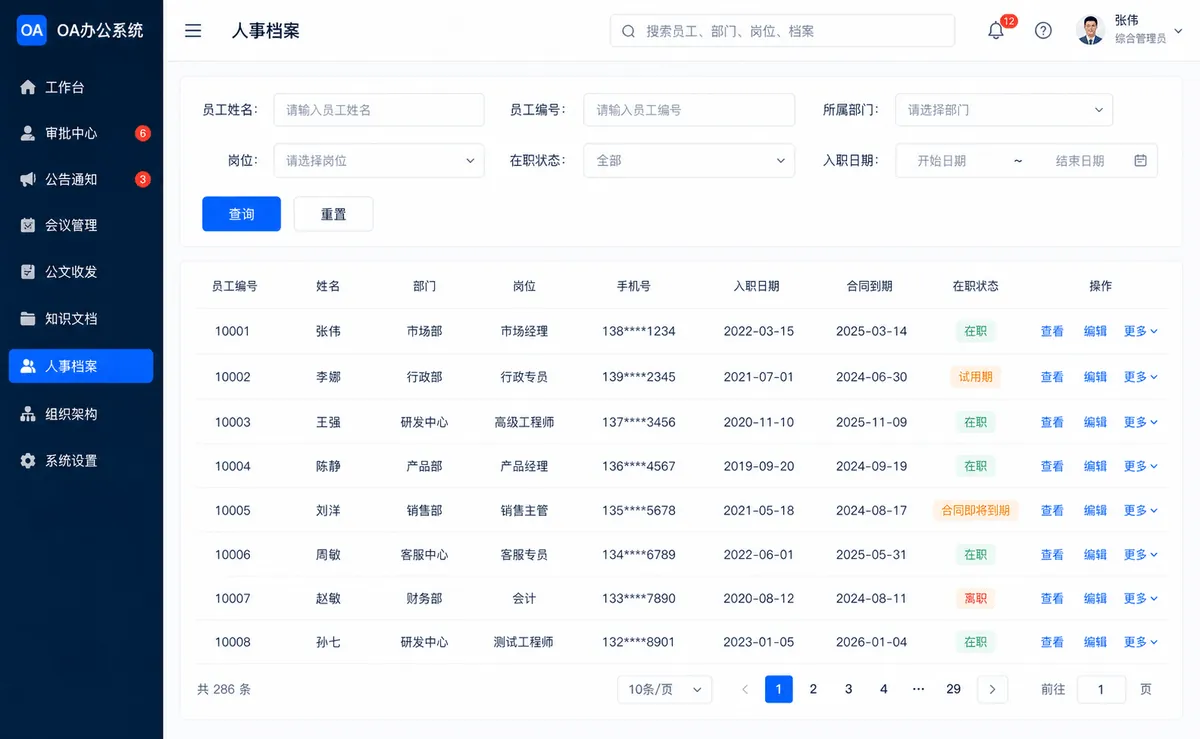
Task: Open the notification bell icon
Action: pyautogui.click(x=996, y=31)
